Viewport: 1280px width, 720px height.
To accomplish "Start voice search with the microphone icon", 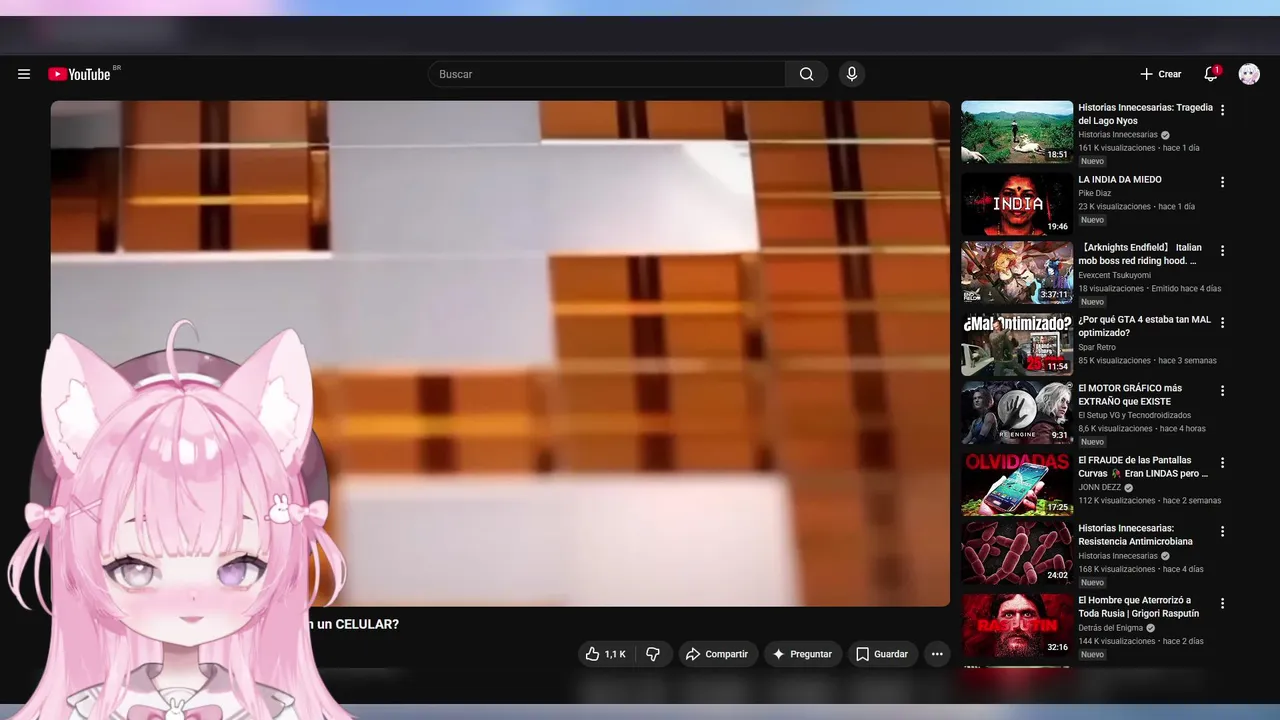I will (852, 74).
